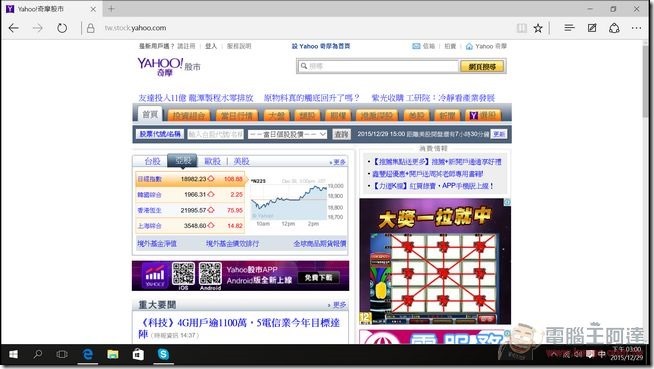654x369 pixels.
Task: Switch to the 美股 market tab
Action: tap(241, 161)
